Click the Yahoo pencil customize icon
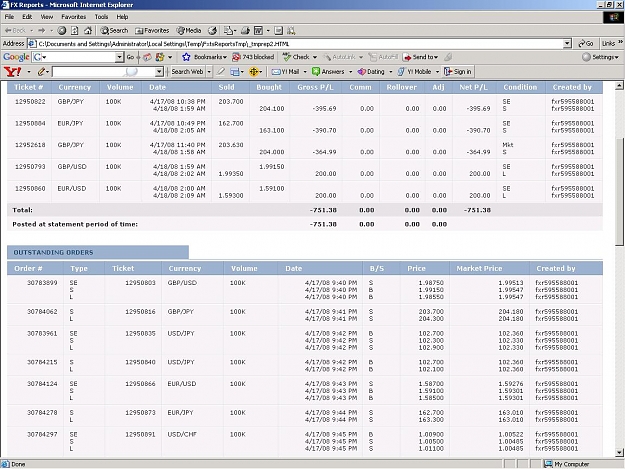 pos(41,72)
